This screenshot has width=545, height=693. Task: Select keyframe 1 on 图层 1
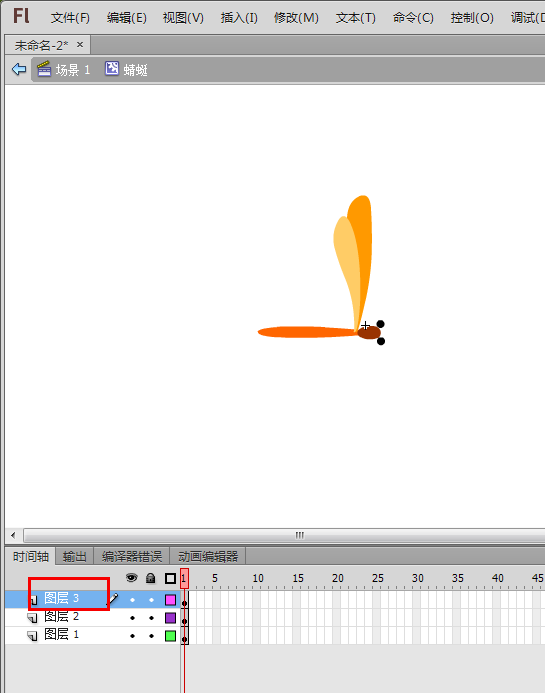point(184,636)
